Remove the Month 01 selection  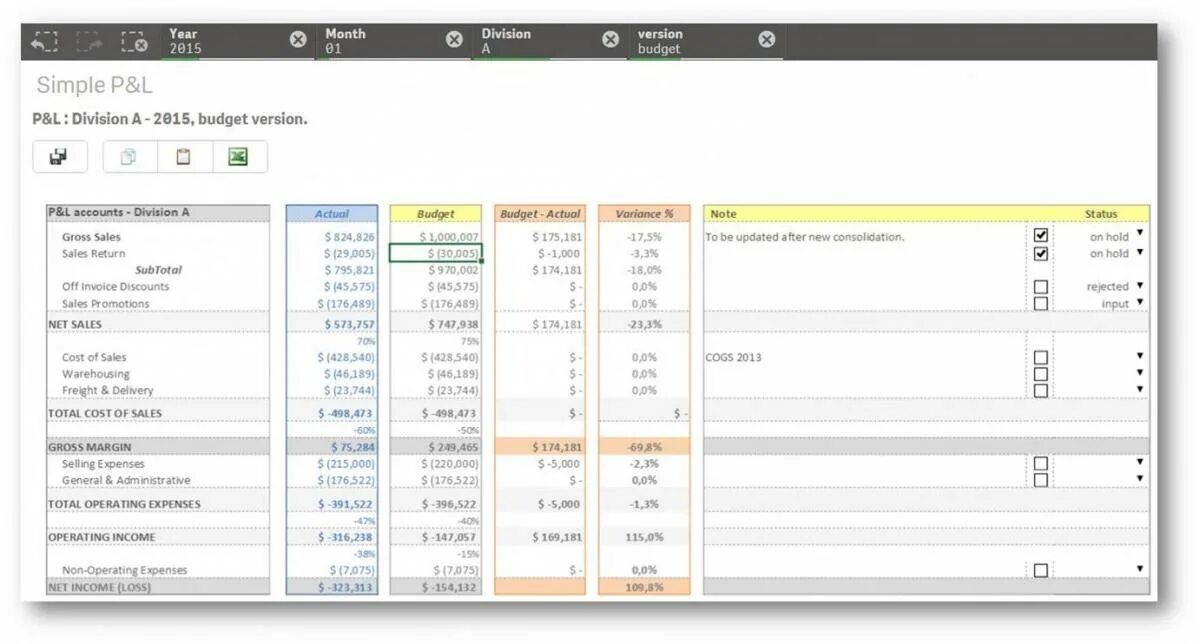454,39
